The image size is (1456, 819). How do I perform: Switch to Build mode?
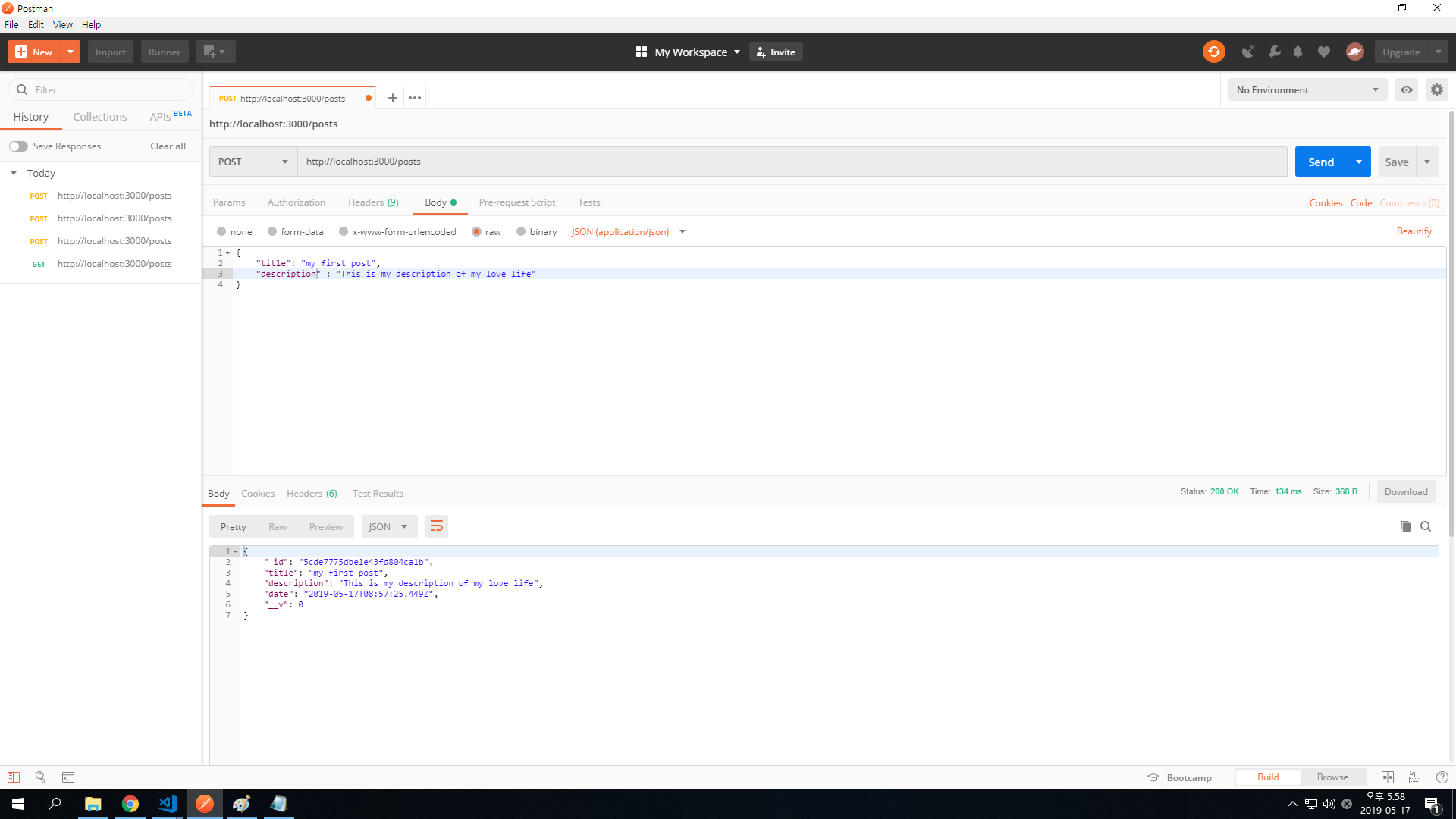[x=1268, y=777]
